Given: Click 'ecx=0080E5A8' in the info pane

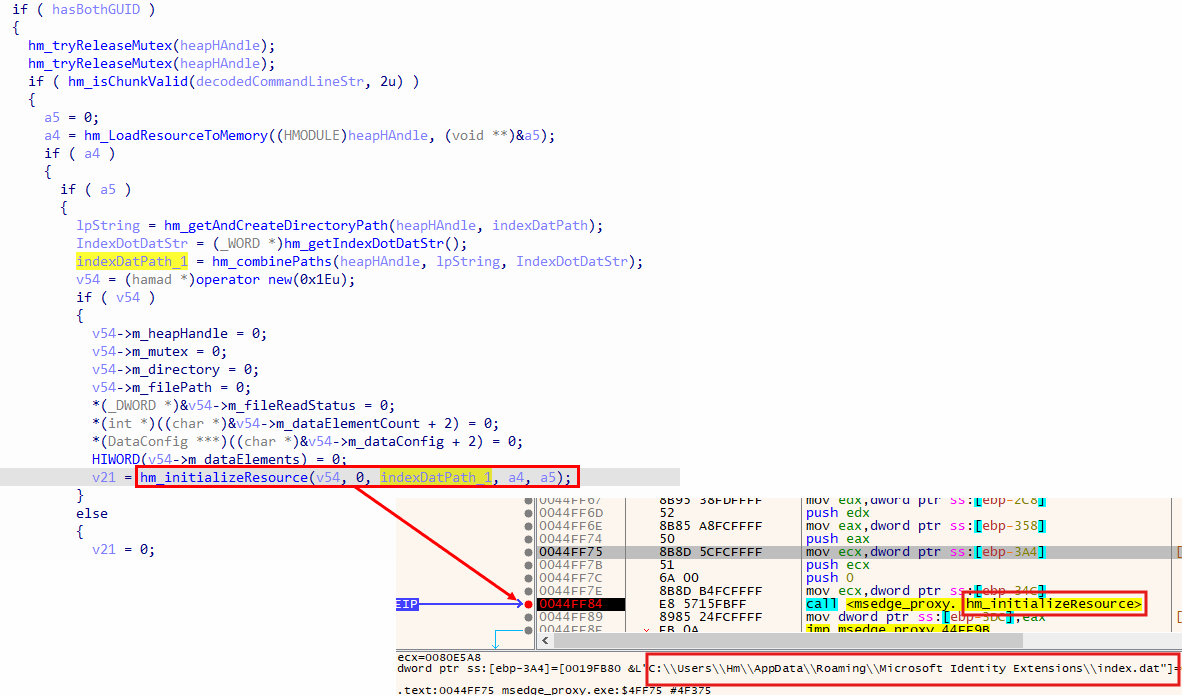Looking at the screenshot, I should point(439,657).
